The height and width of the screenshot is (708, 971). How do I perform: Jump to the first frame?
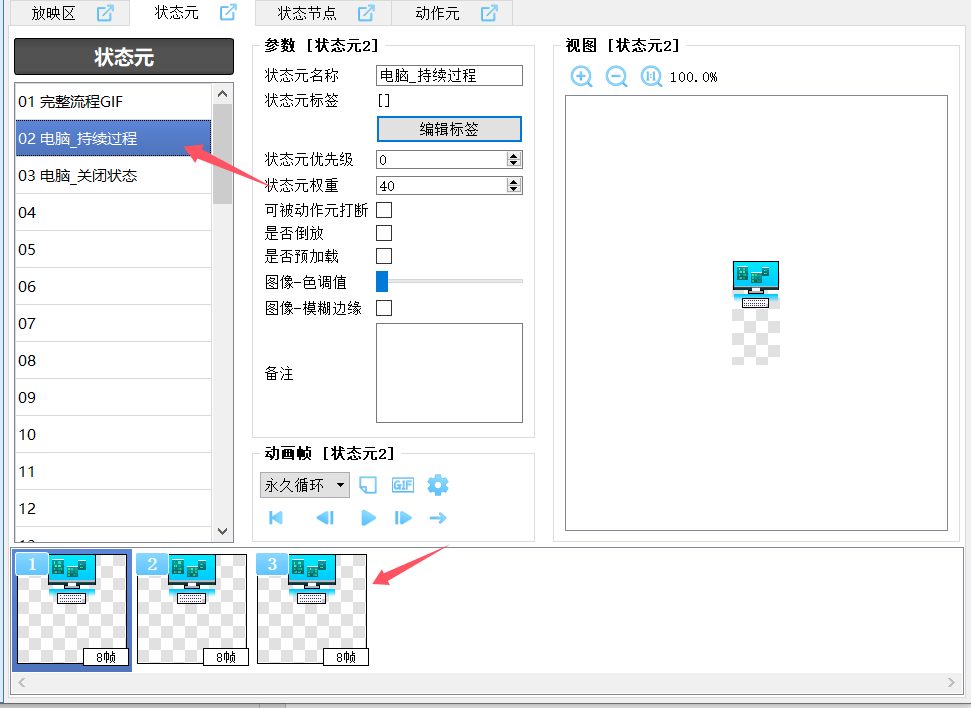pyautogui.click(x=277, y=518)
